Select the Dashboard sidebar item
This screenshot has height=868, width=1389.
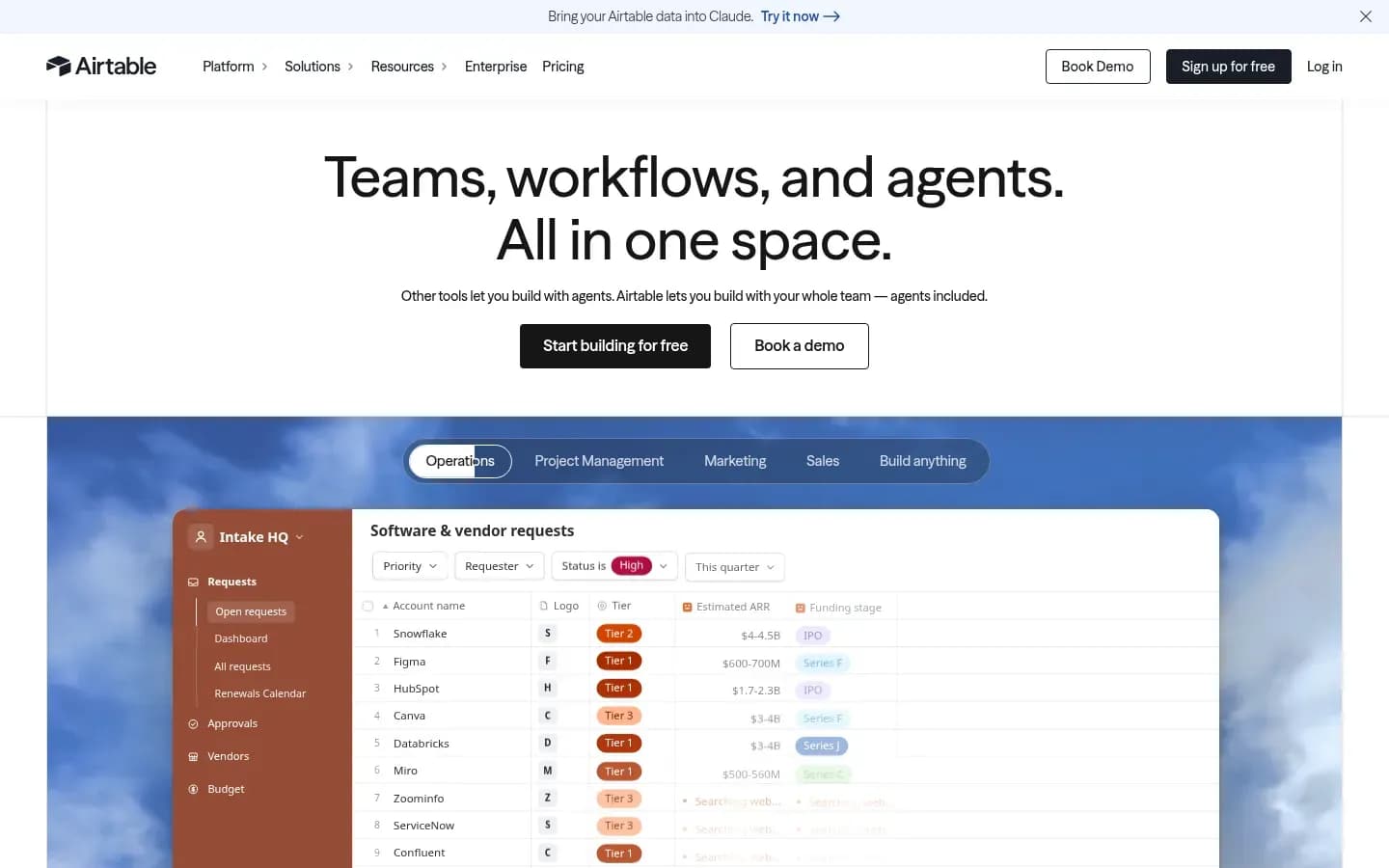pyautogui.click(x=241, y=638)
